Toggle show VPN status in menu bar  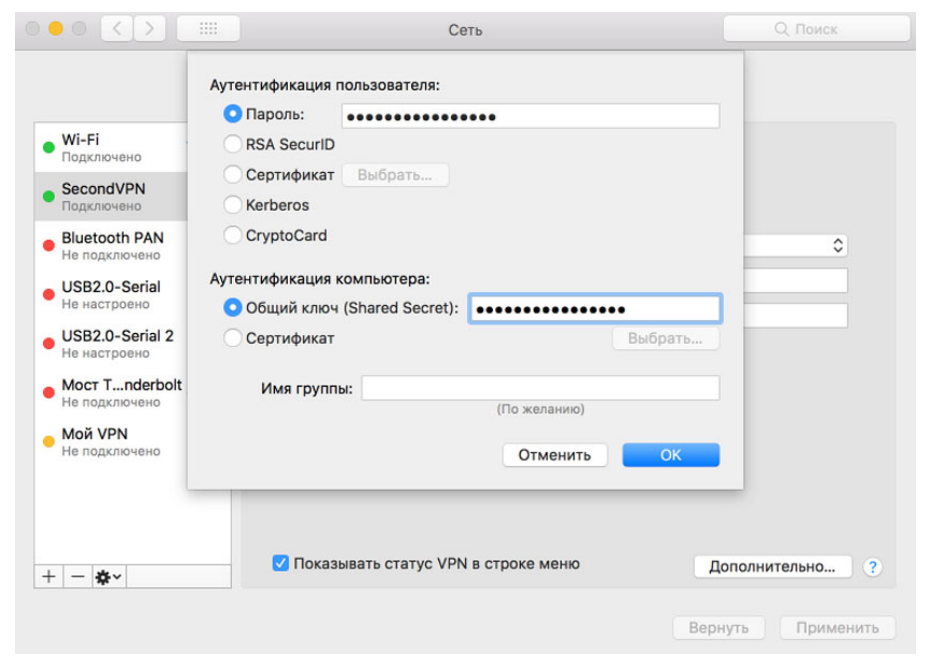[x=281, y=564]
